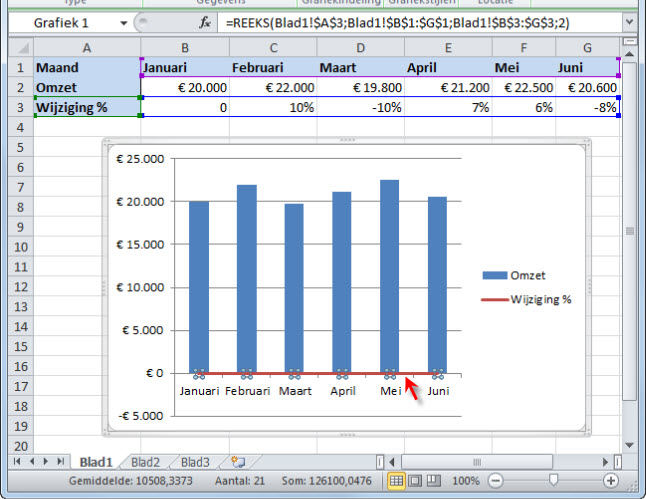The width and height of the screenshot is (646, 499).
Task: Click the cell with April header
Action: (x=448, y=67)
